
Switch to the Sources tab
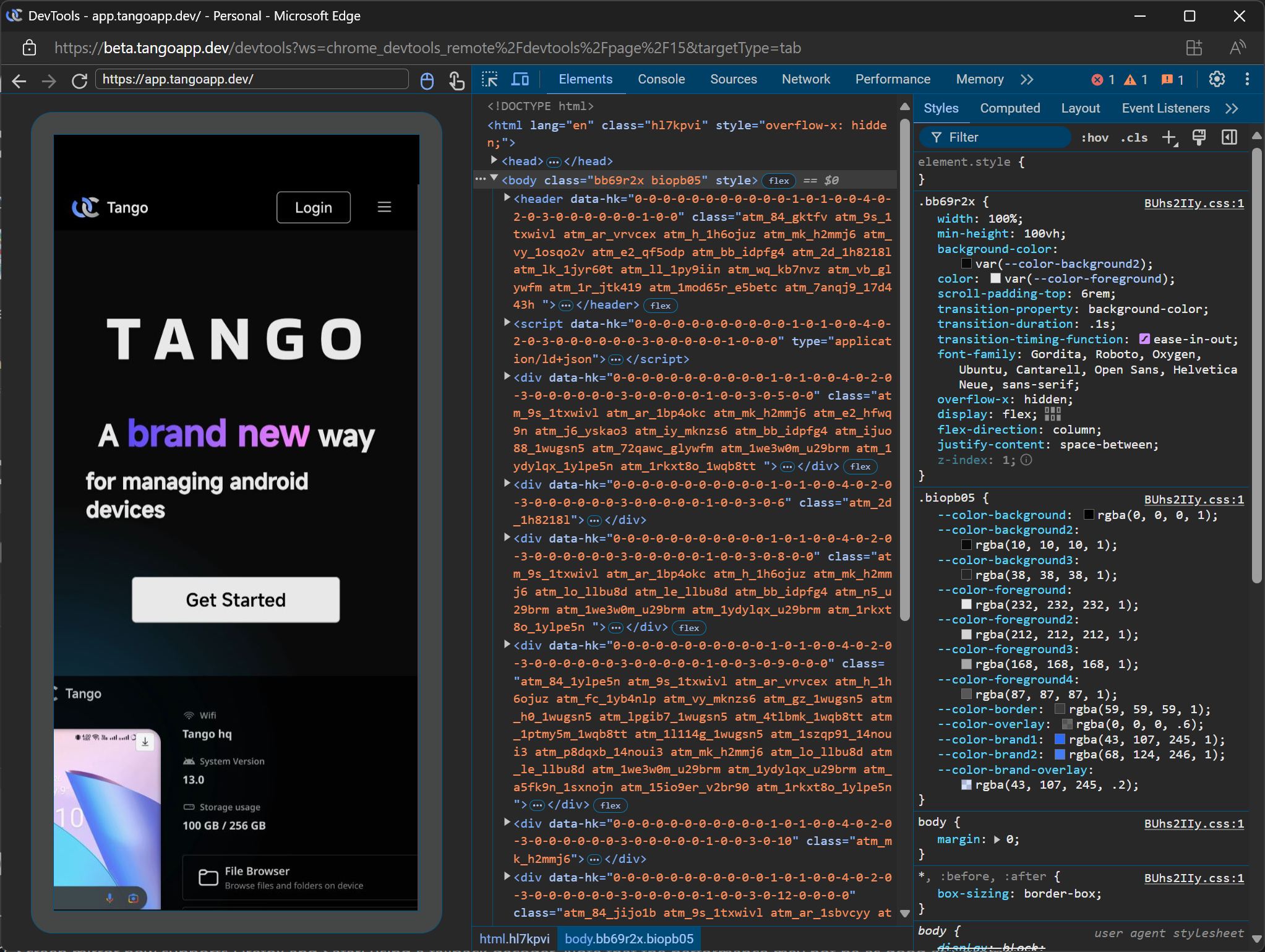pos(734,79)
